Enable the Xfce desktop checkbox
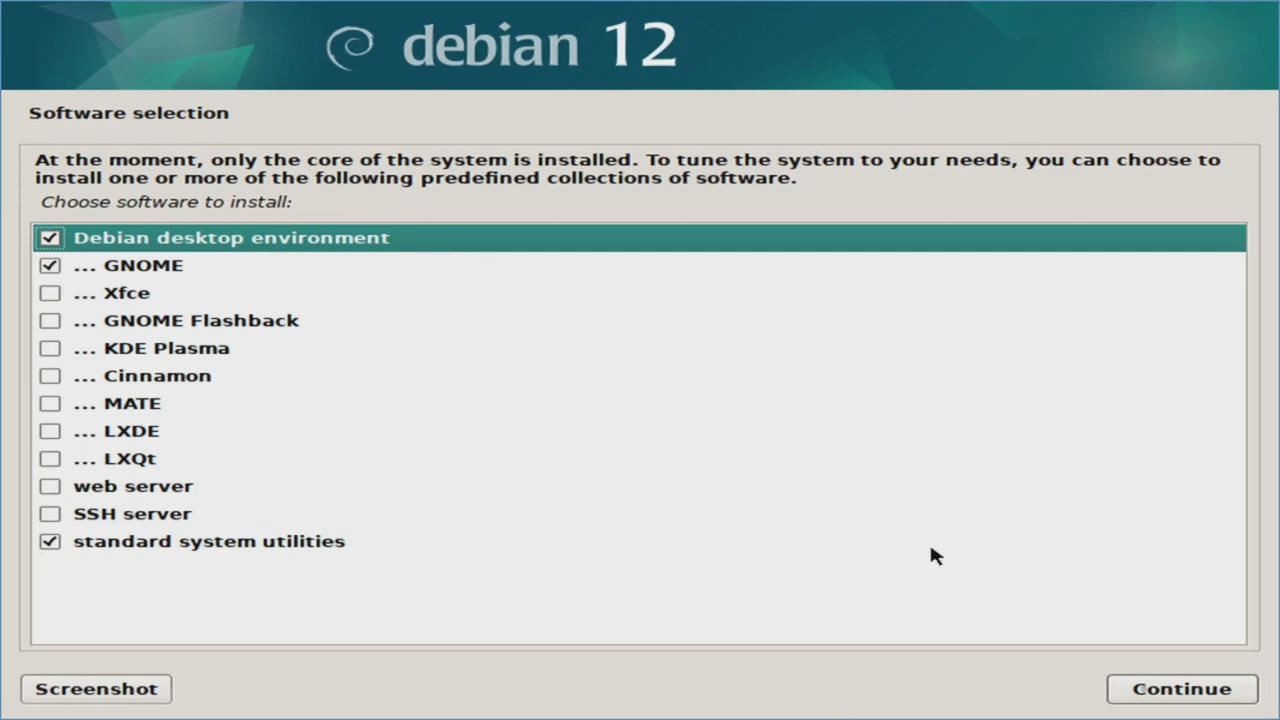The image size is (1280, 720). 50,293
